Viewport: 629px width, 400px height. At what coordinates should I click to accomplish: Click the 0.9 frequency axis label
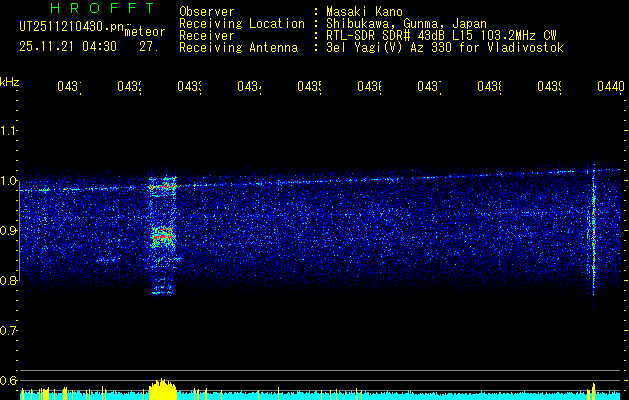point(8,231)
